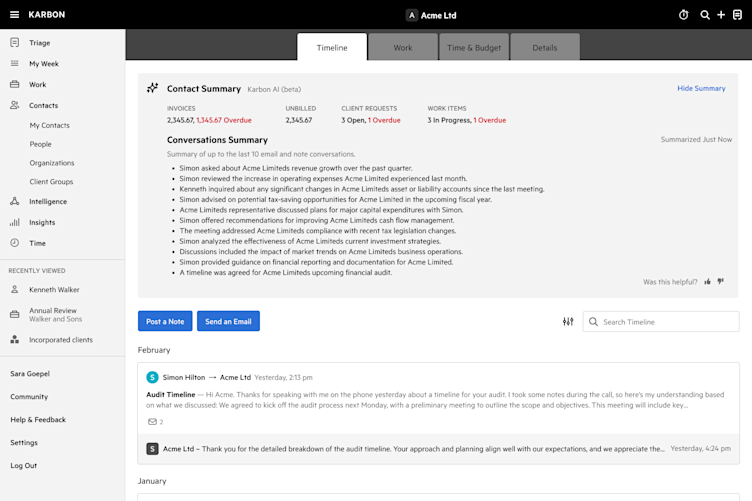Click the Triage sidebar icon
The image size is (752, 501).
click(x=15, y=43)
